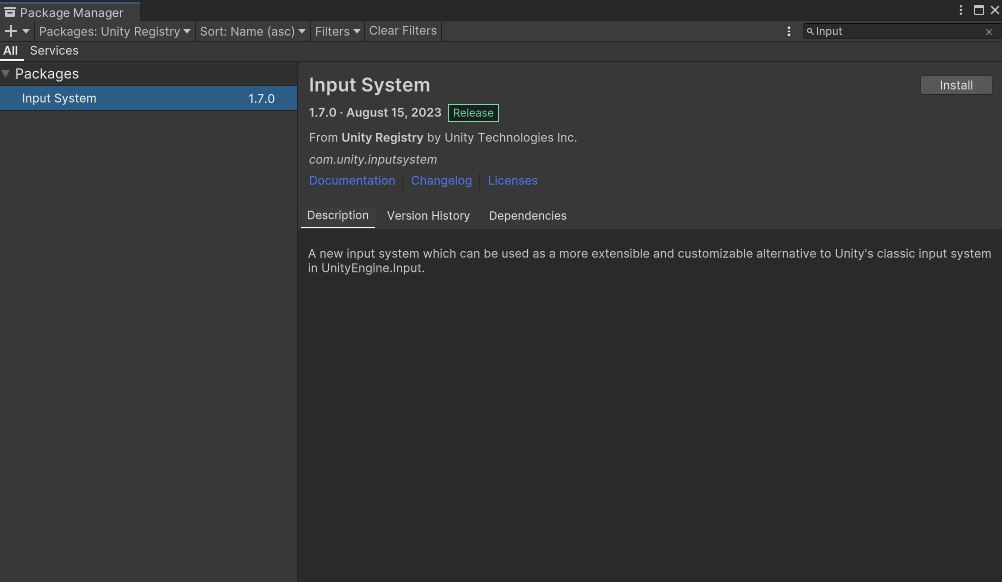The height and width of the screenshot is (582, 1002).
Task: Click the plus add package icon
Action: tap(11, 31)
